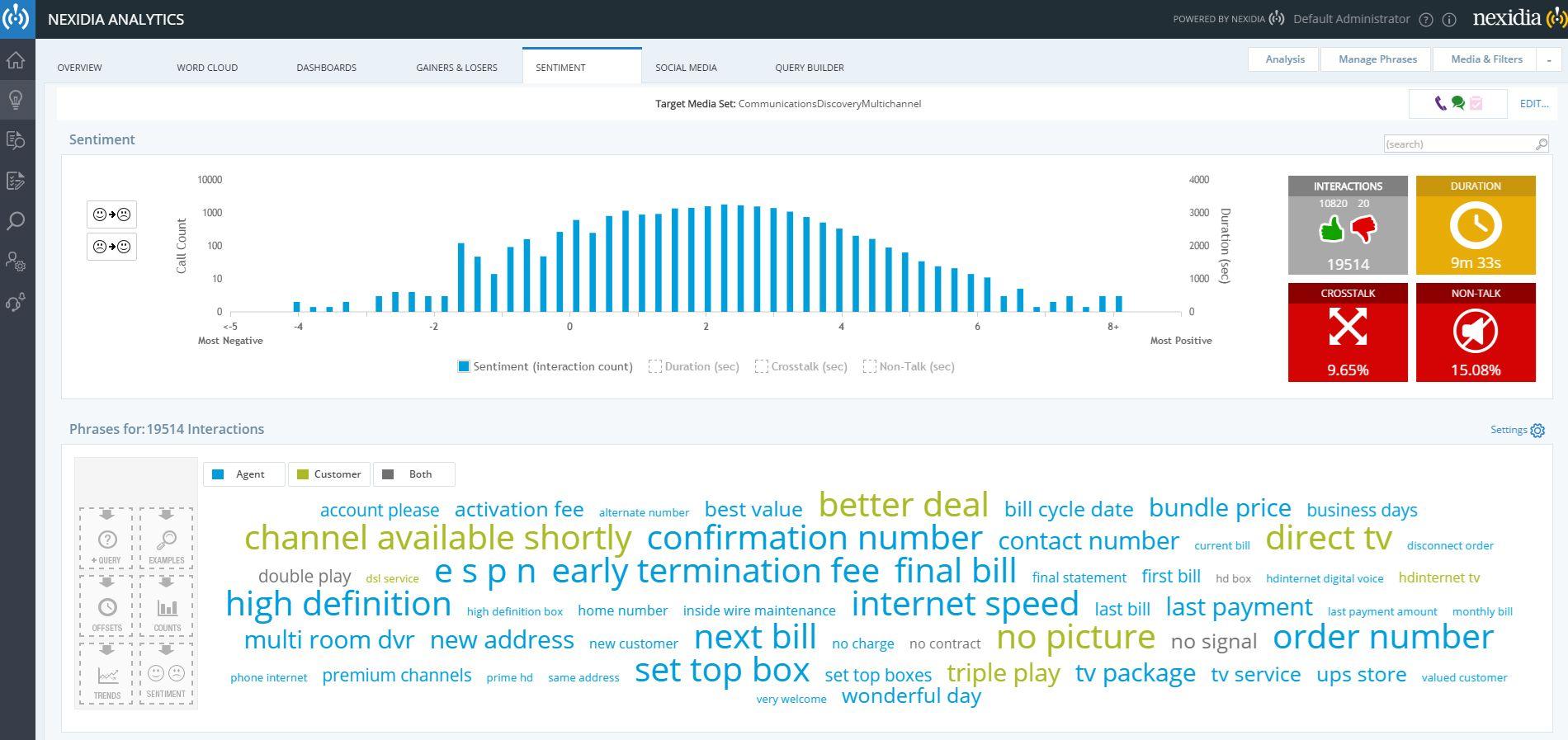Screen dimensions: 1568x740
Task: Enable Duration (sec) legend checkbox
Action: [655, 366]
